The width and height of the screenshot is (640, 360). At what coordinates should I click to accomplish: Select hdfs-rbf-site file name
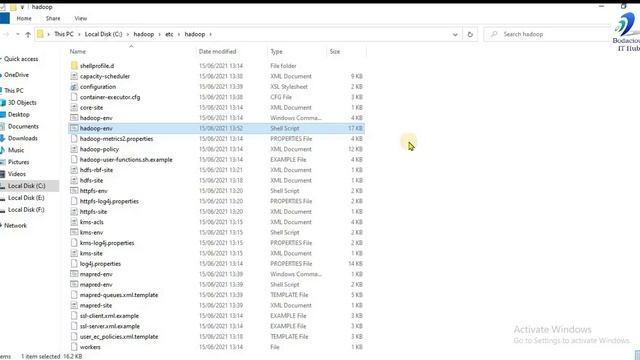[x=96, y=170]
